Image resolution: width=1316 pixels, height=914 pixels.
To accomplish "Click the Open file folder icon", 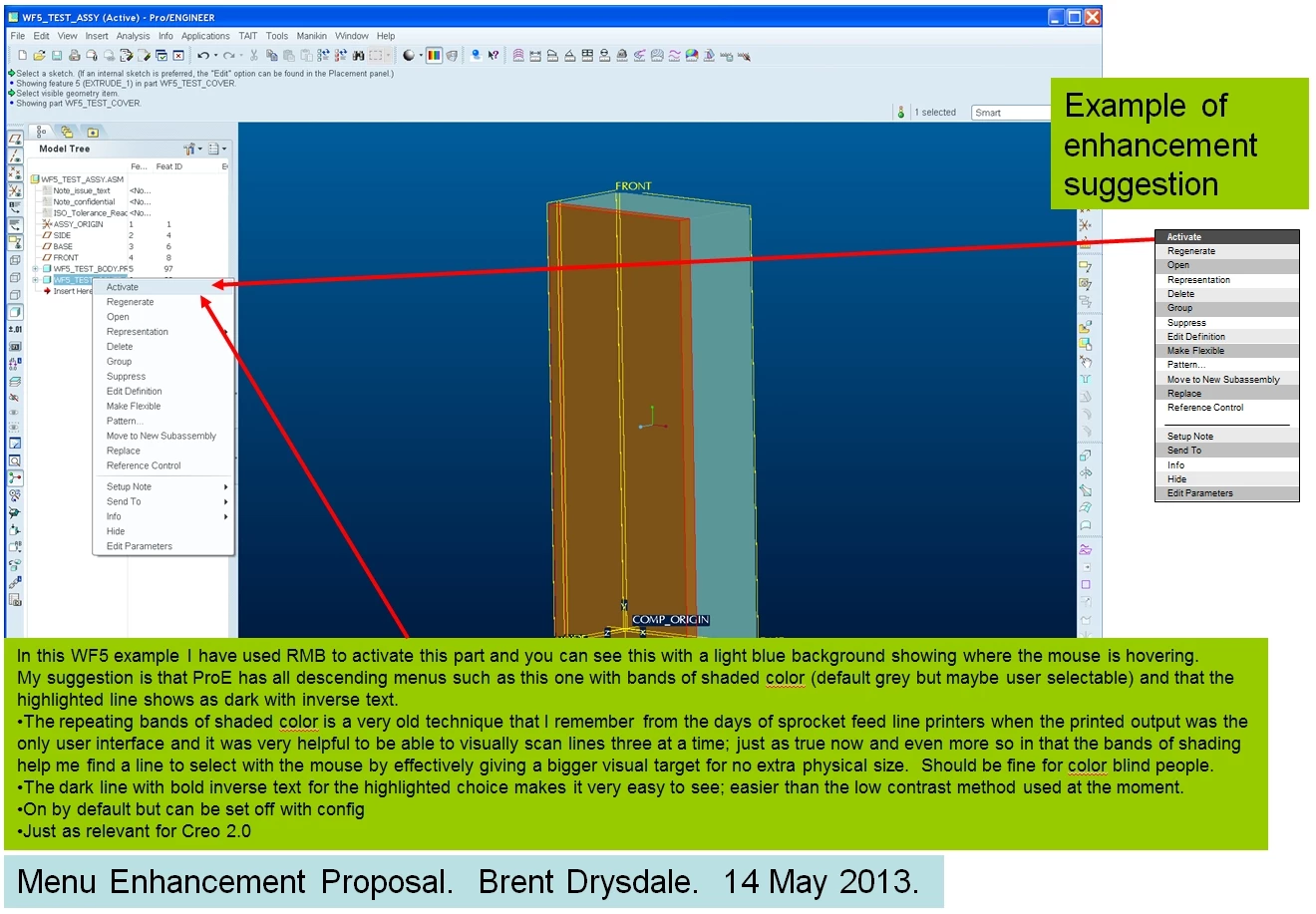I will pos(39,56).
